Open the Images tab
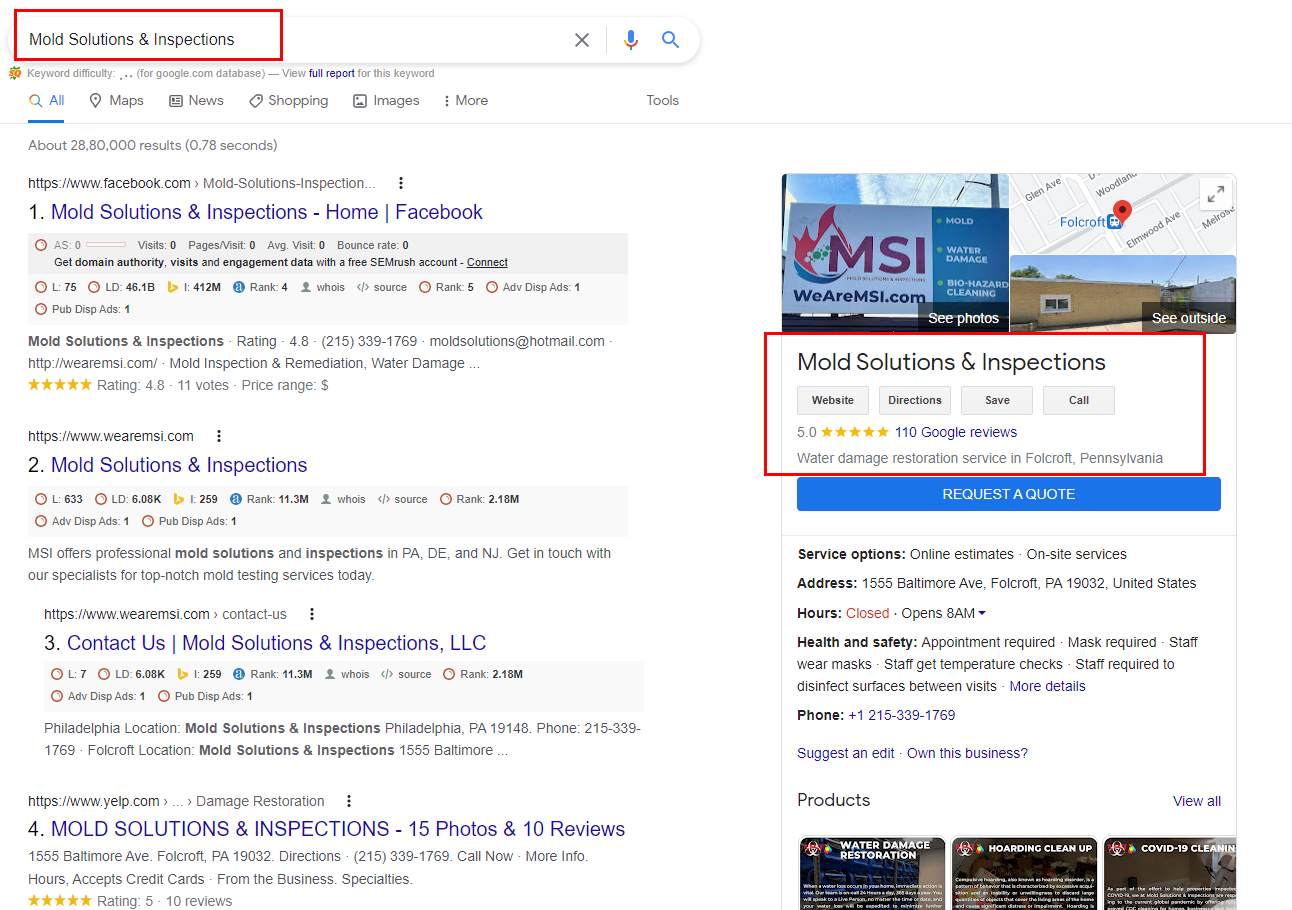This screenshot has width=1292, height=910. (386, 100)
